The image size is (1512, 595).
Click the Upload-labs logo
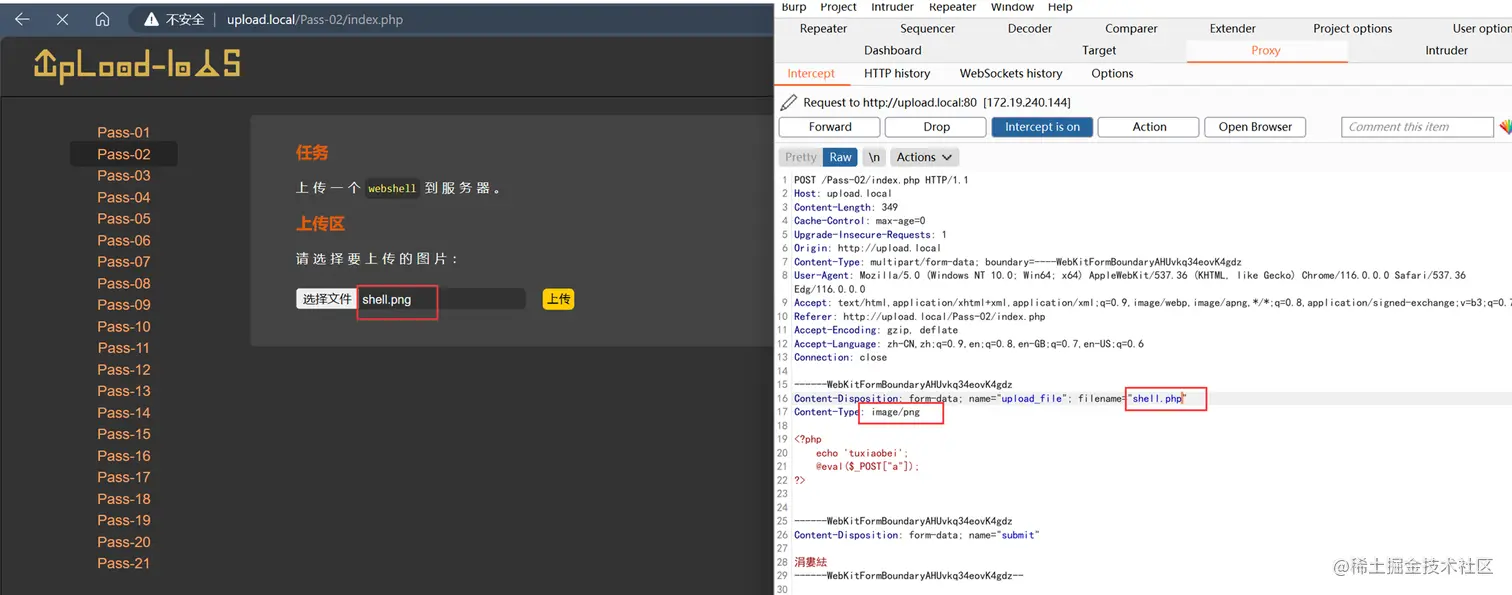pos(137,65)
